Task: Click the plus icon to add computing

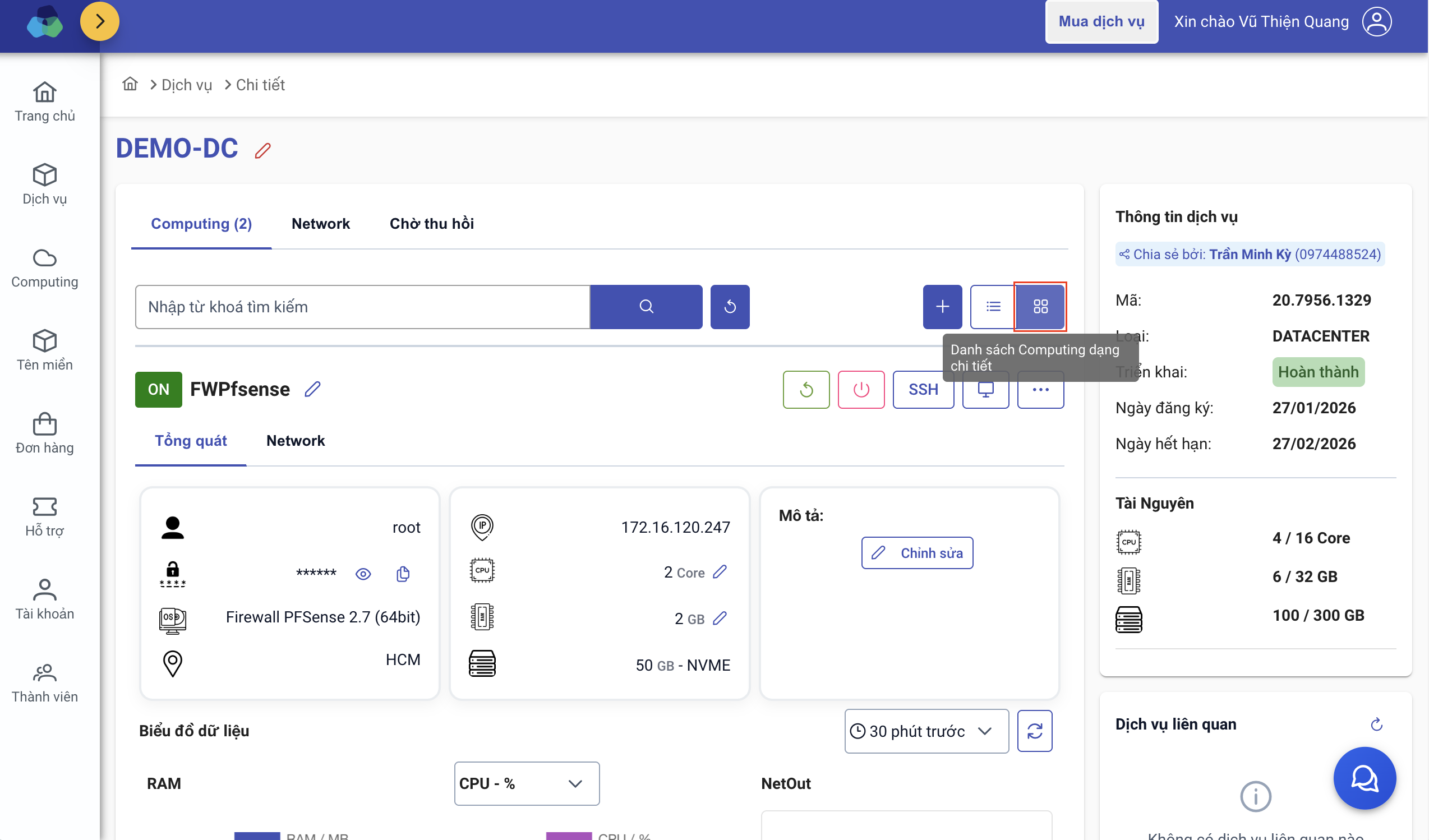Action: pyautogui.click(x=942, y=307)
